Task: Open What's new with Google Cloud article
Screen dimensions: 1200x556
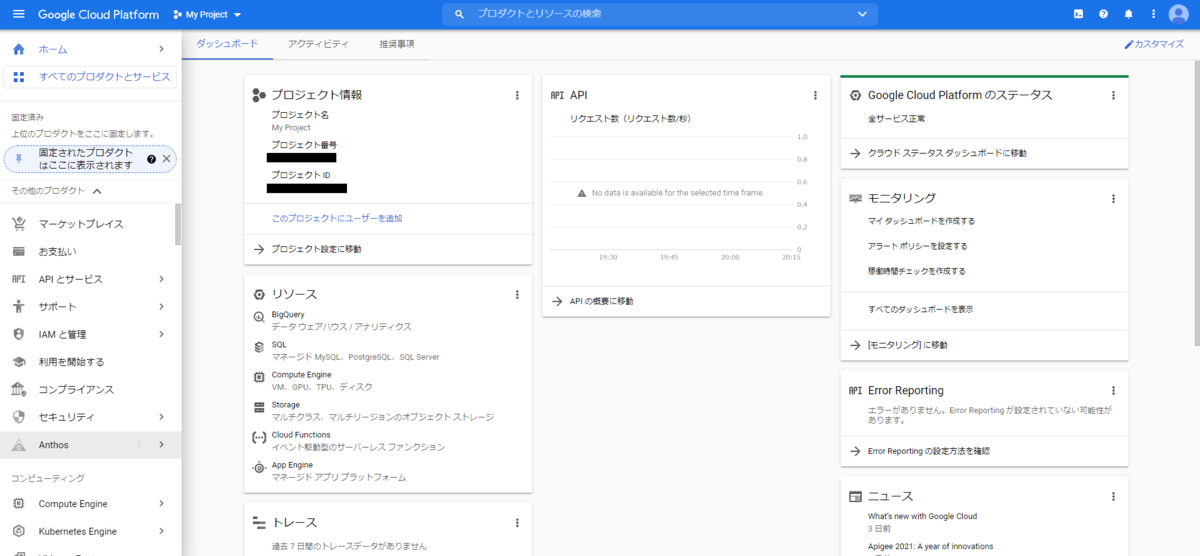Action: point(922,516)
